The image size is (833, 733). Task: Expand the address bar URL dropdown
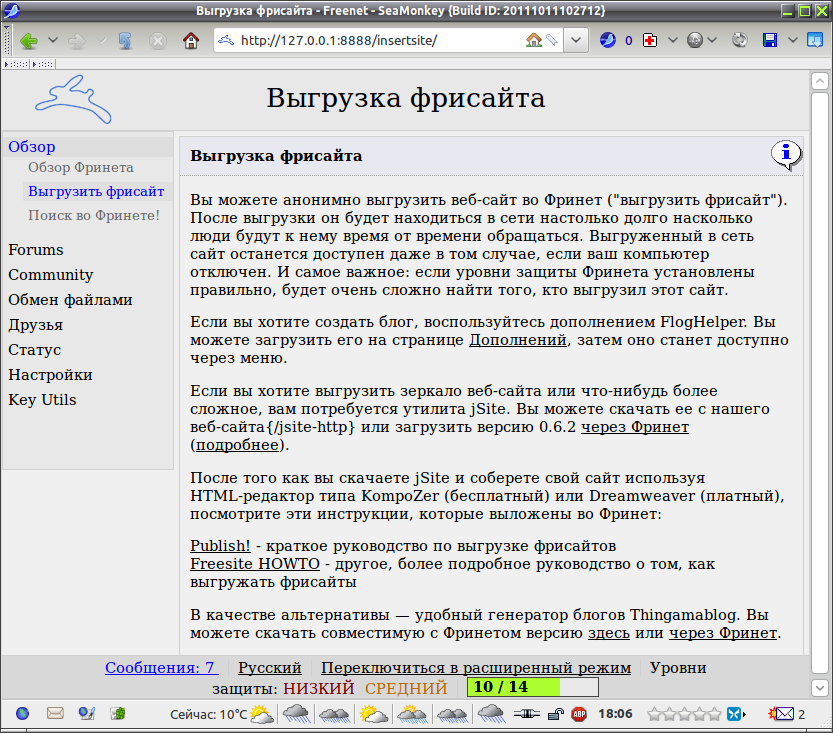(x=576, y=40)
